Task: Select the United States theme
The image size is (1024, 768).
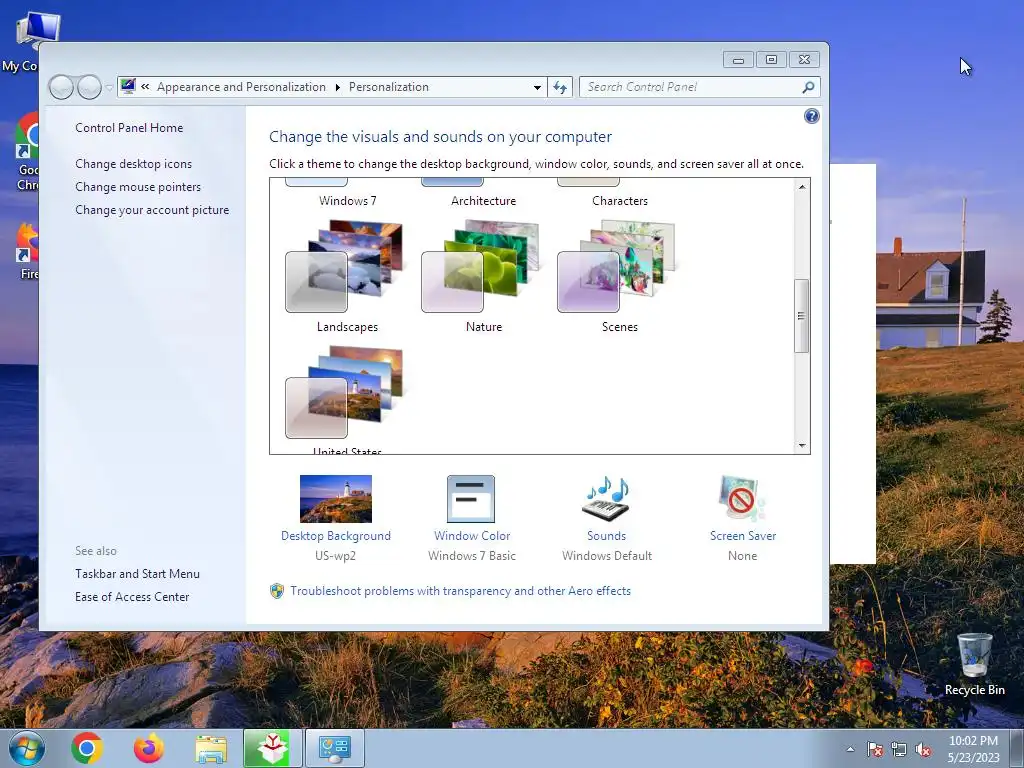Action: click(x=347, y=400)
